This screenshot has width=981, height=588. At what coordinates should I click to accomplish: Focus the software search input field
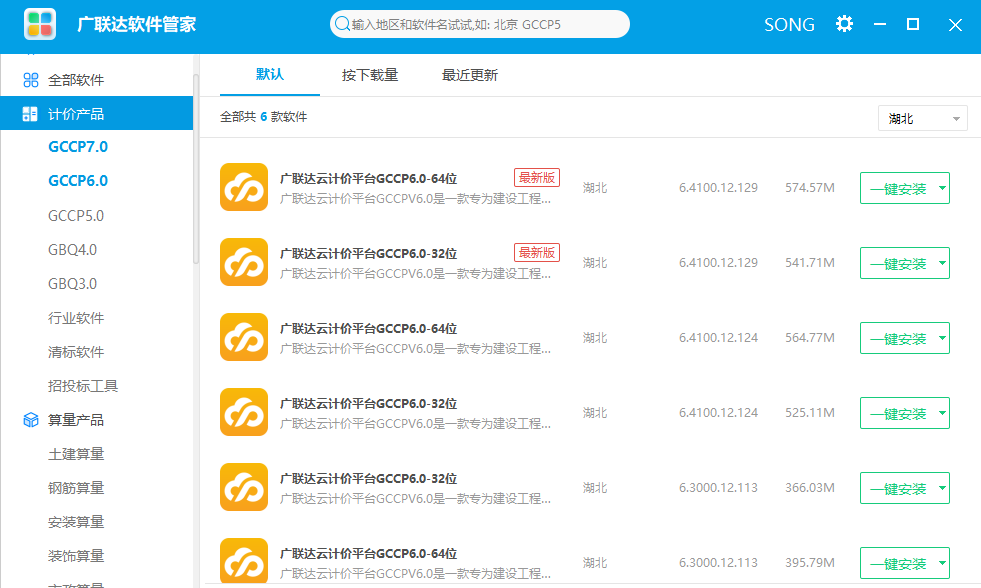point(480,24)
